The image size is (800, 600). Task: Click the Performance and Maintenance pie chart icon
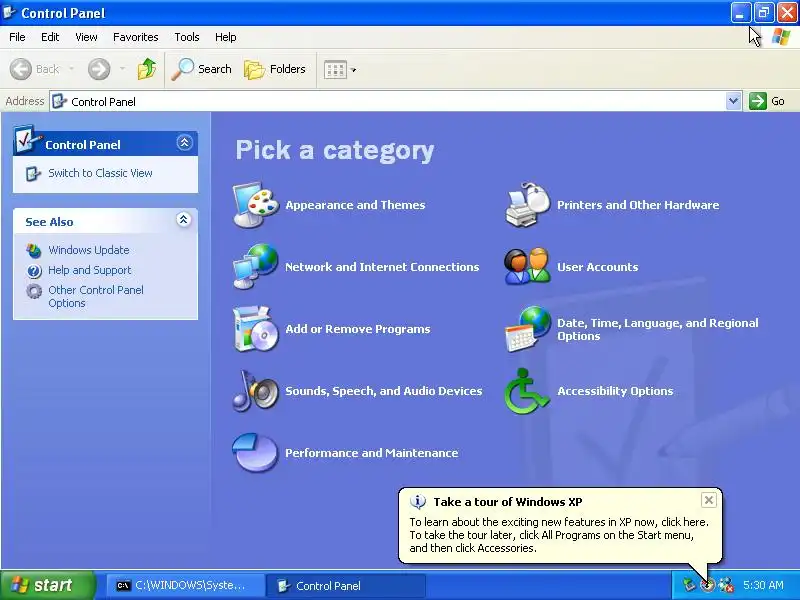(255, 453)
